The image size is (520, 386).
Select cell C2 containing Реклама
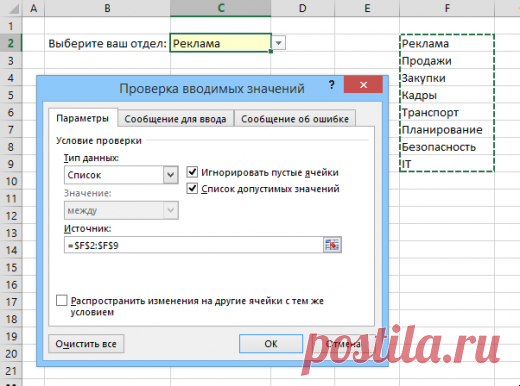click(x=221, y=43)
